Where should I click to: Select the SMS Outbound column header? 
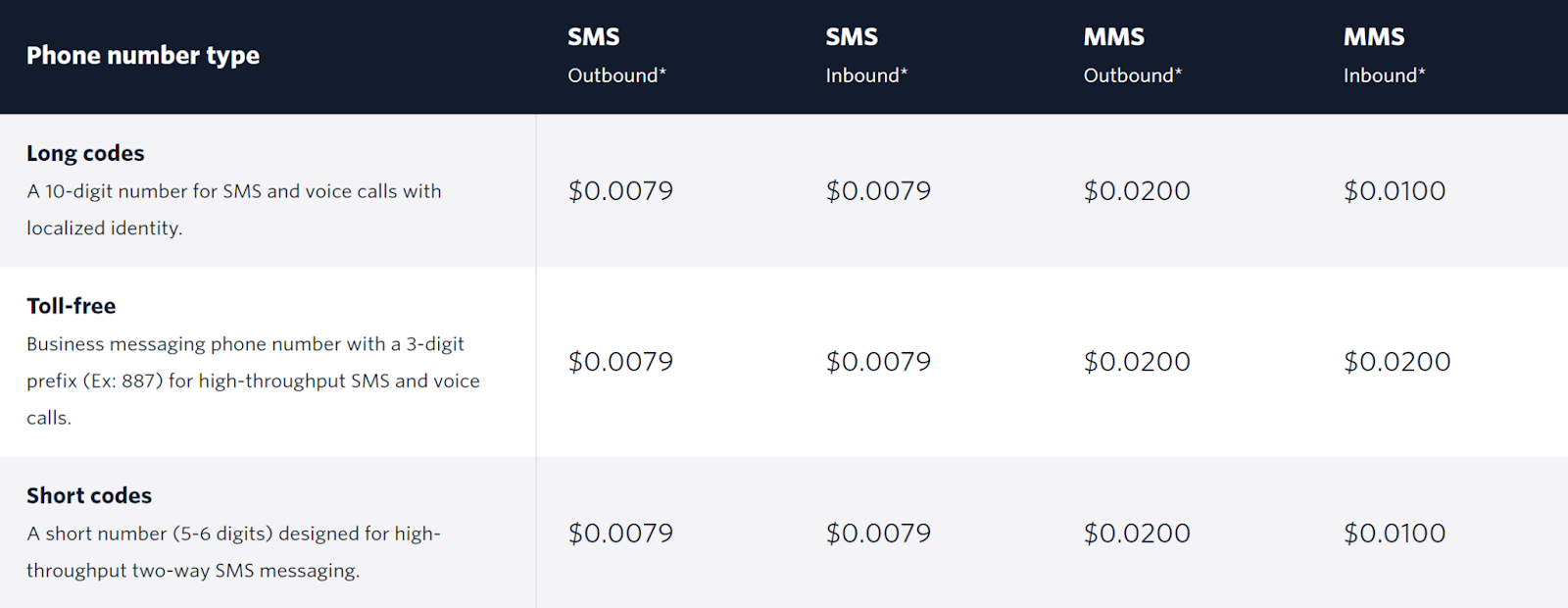(616, 56)
